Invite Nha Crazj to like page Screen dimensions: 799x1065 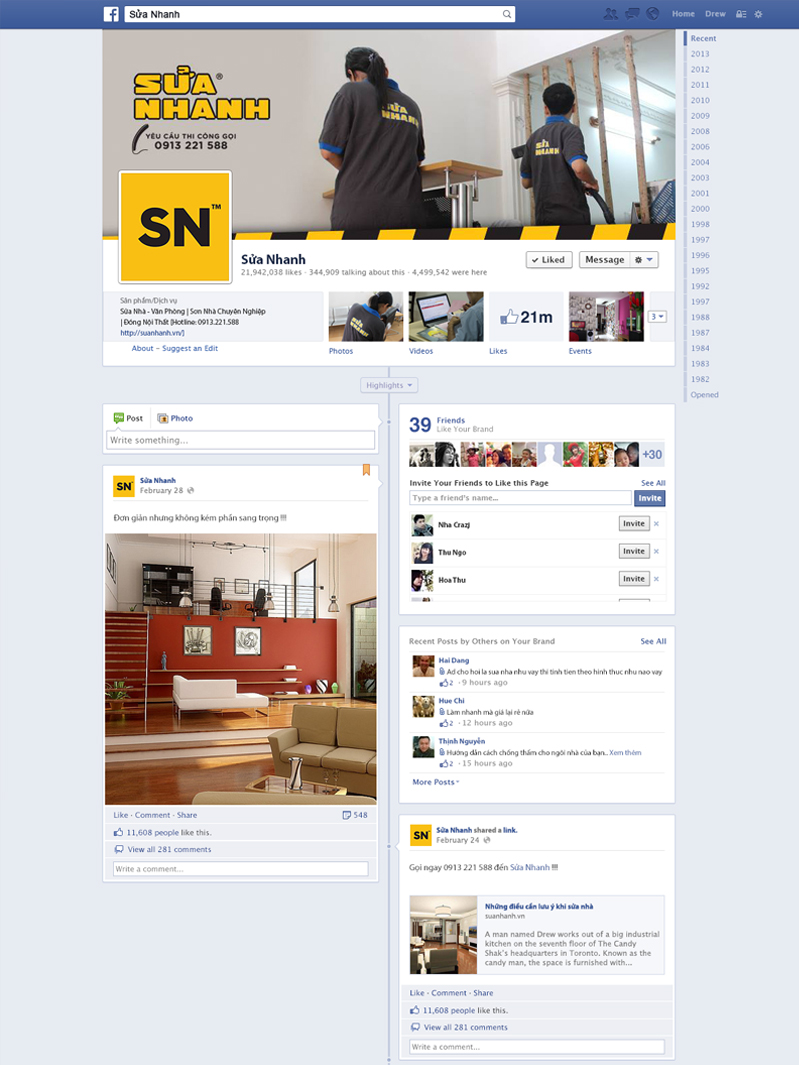(x=634, y=524)
